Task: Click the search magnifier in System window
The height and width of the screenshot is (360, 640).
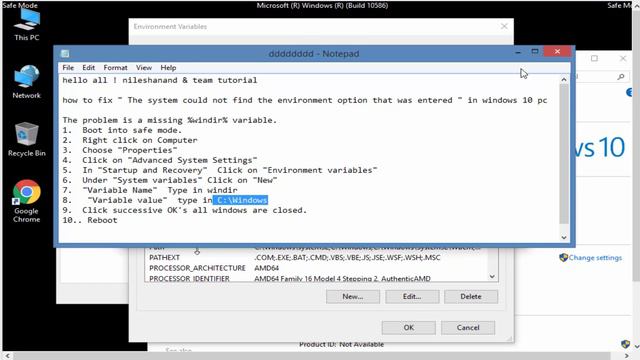Action: click(621, 76)
